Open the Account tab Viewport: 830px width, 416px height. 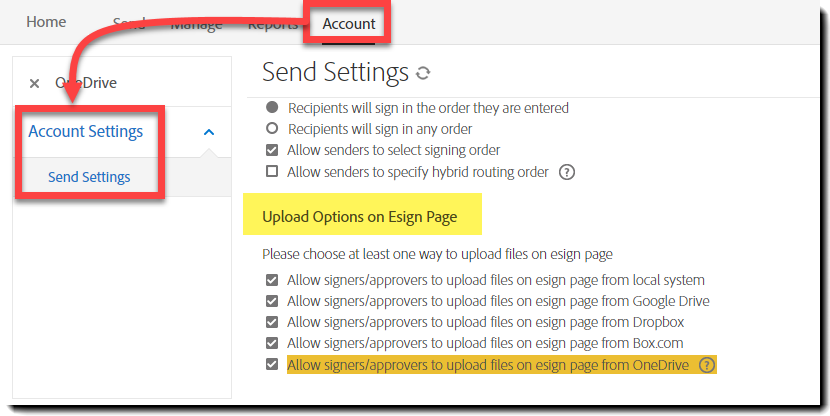pyautogui.click(x=349, y=23)
